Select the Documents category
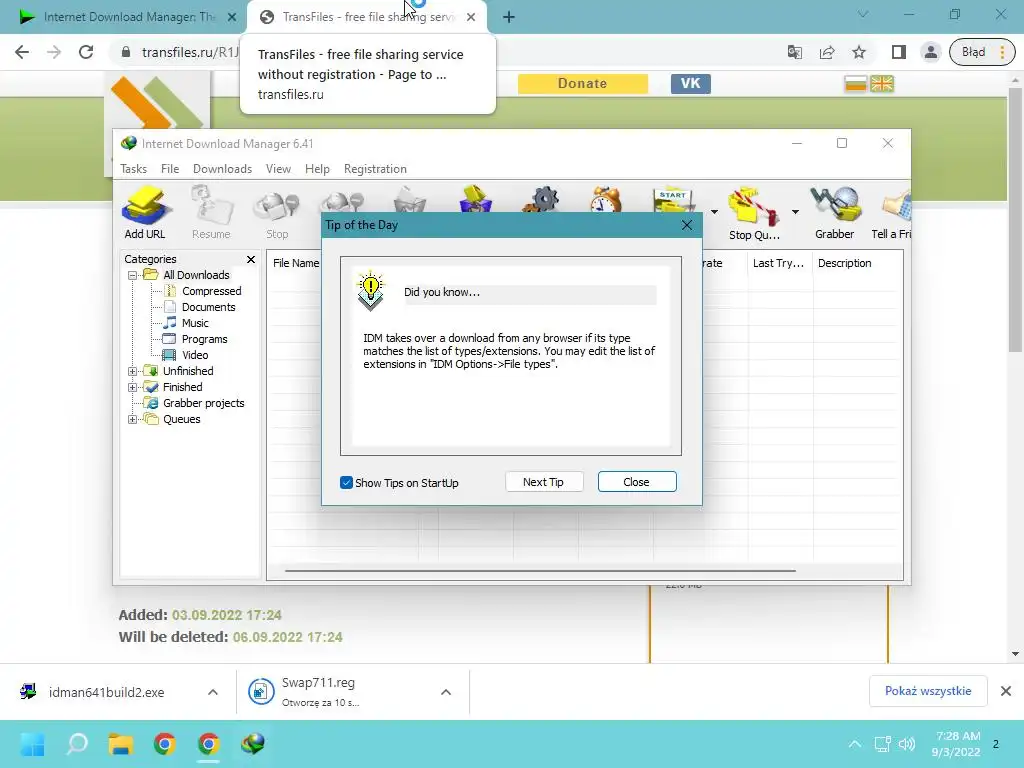The height and width of the screenshot is (768, 1024). [208, 307]
